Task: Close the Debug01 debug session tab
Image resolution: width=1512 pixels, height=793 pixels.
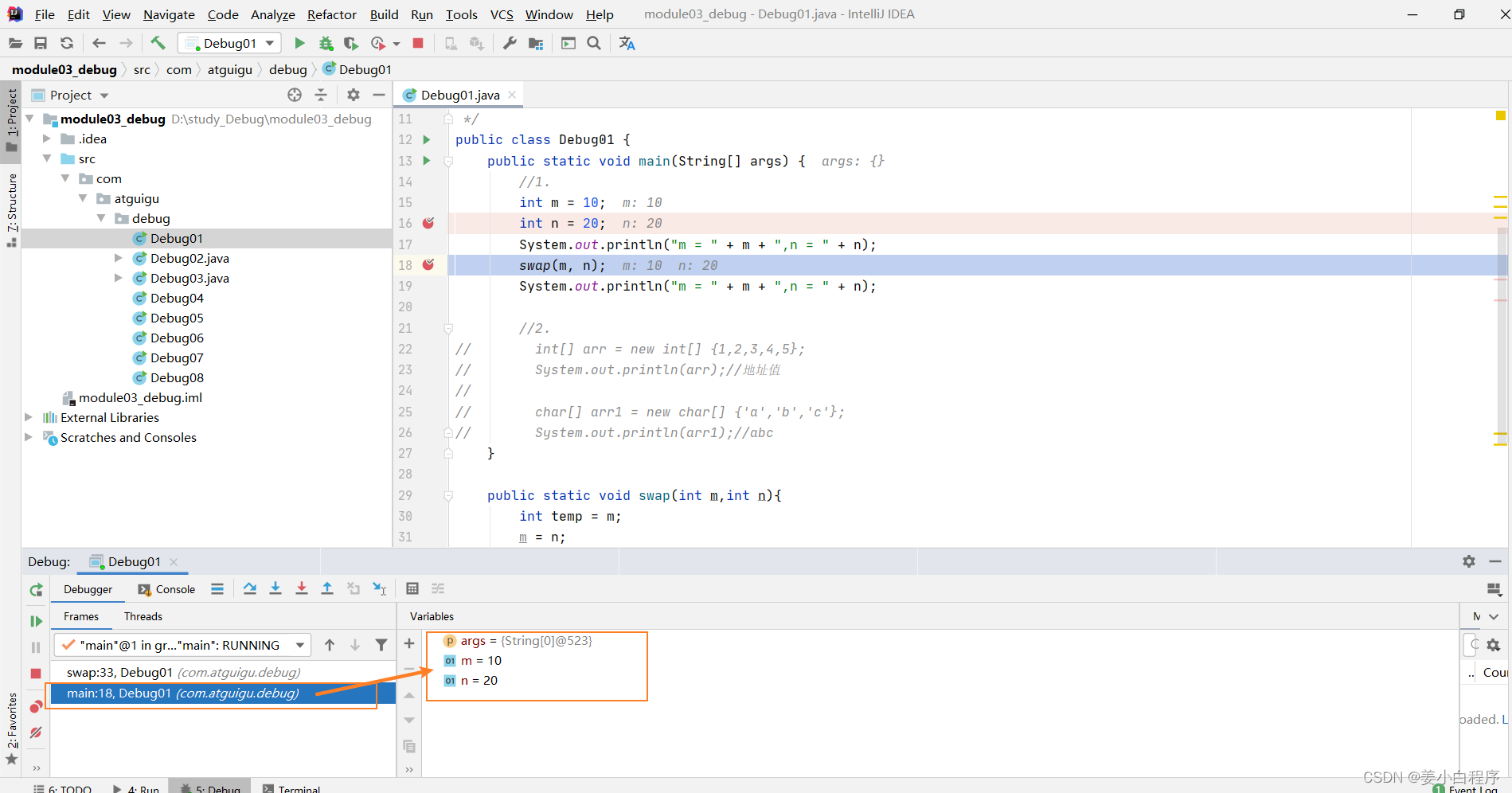Action: (174, 562)
